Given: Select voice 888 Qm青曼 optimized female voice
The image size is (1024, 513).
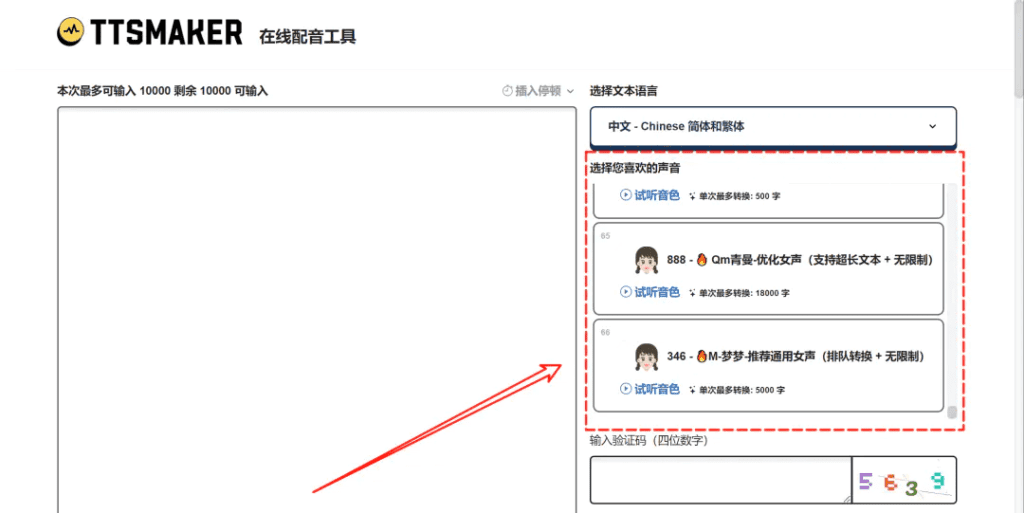Looking at the screenshot, I should click(x=768, y=268).
